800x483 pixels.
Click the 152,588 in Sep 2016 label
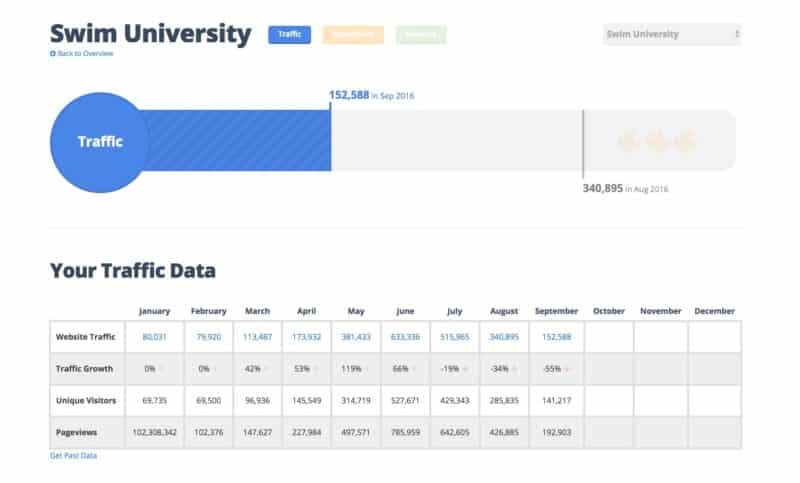371,95
